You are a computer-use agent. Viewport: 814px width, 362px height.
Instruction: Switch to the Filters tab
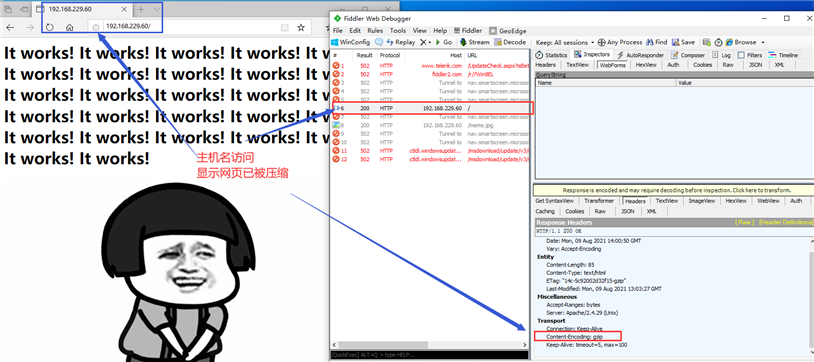tap(750, 55)
